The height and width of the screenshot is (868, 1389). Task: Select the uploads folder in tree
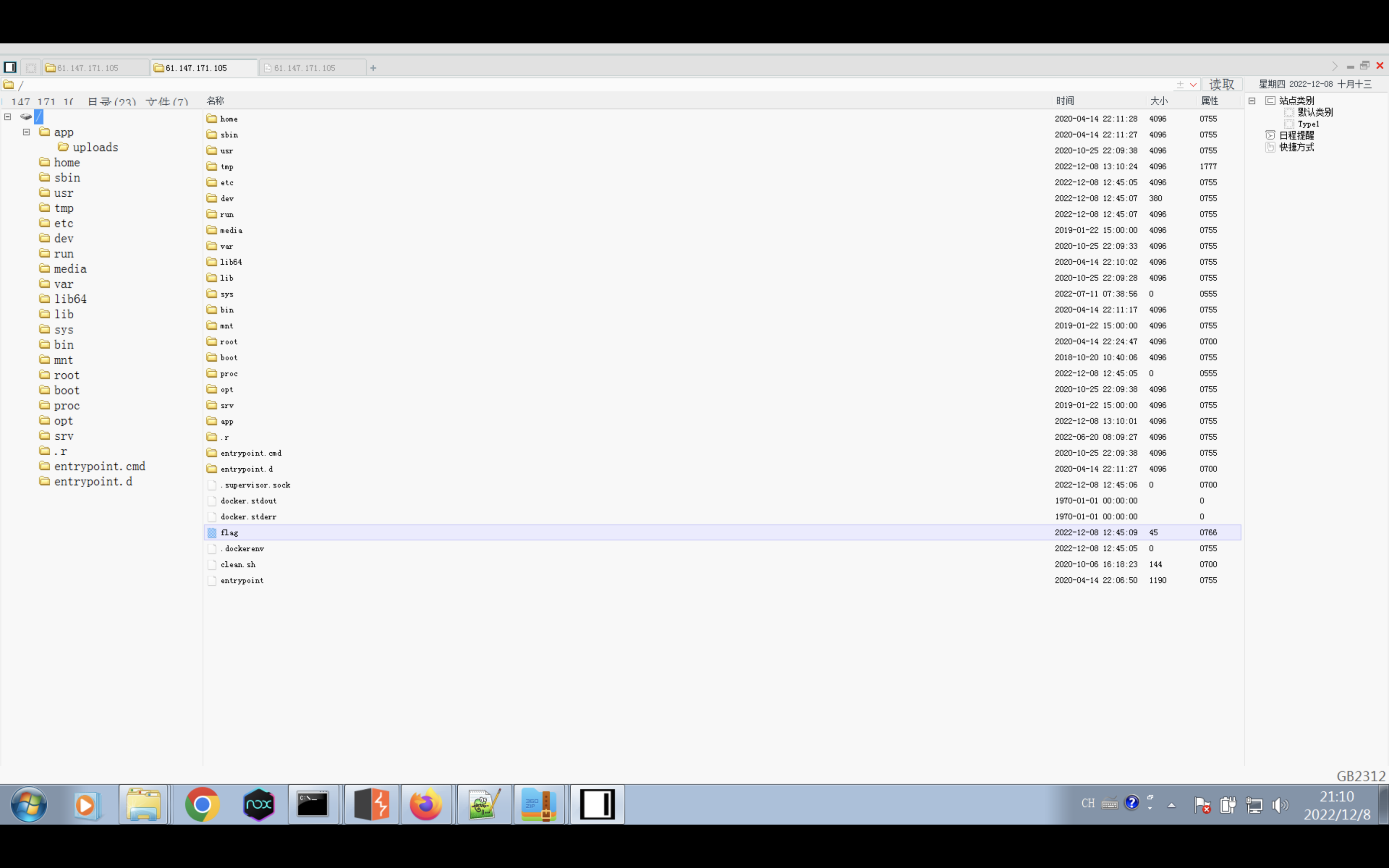[95, 148]
